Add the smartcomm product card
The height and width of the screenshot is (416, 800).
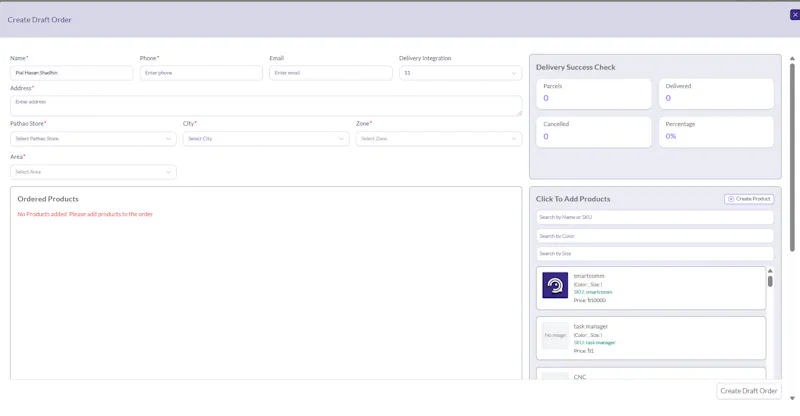pyautogui.click(x=651, y=288)
